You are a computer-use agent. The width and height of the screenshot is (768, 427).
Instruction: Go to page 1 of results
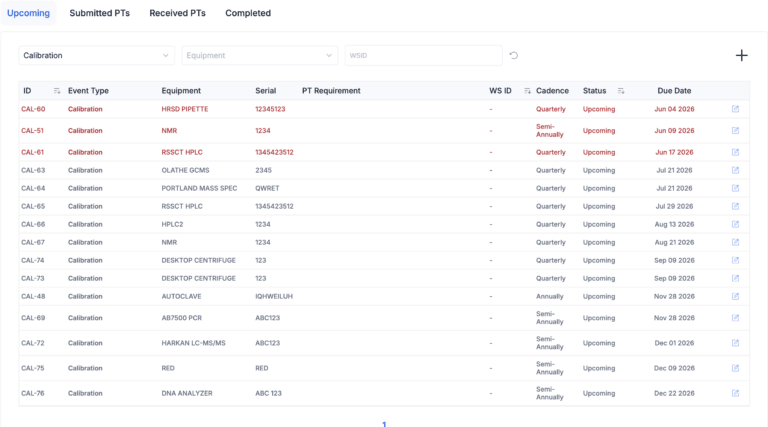tap(384, 424)
